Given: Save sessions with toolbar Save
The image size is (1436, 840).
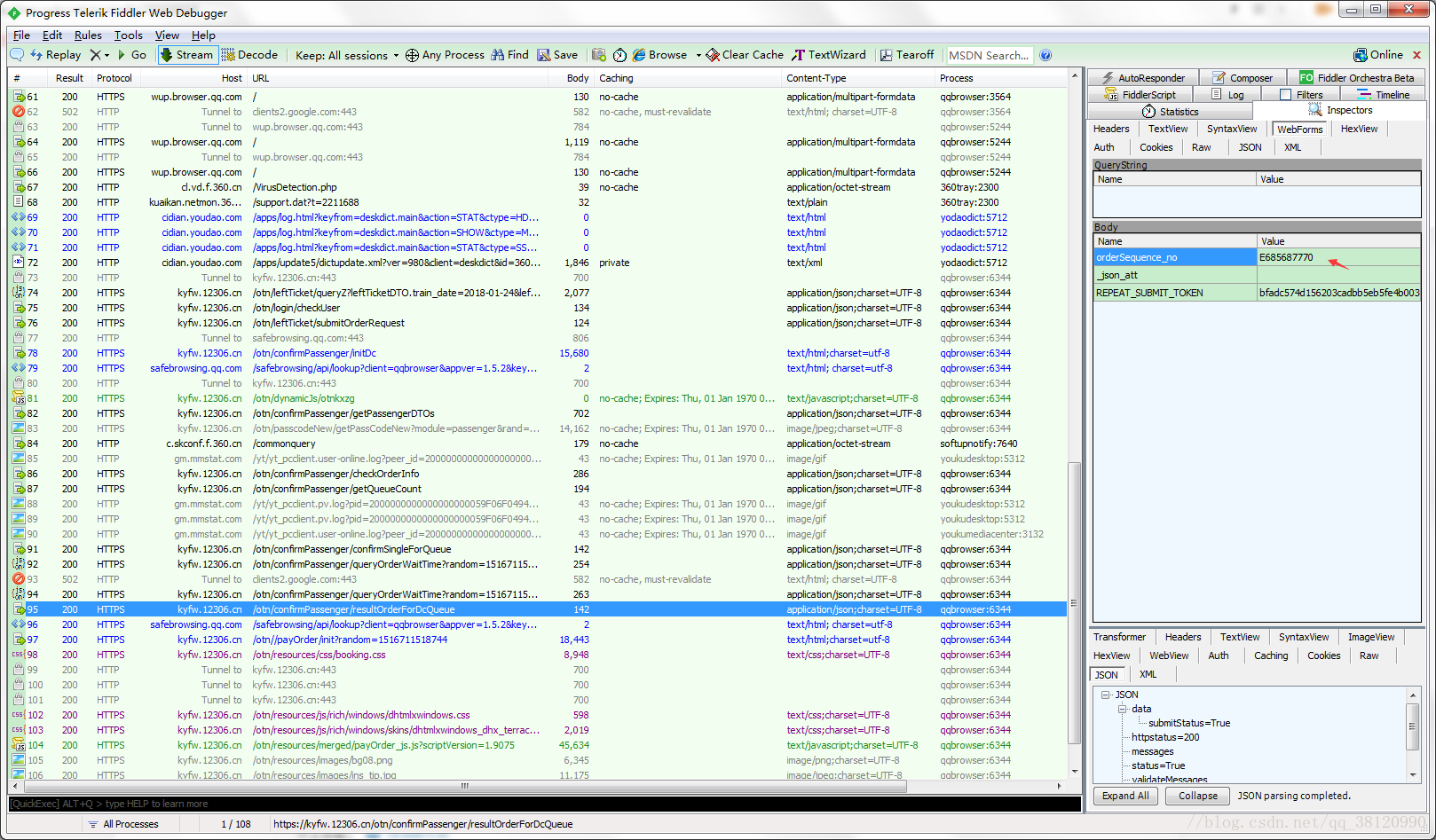Looking at the screenshot, I should coord(557,55).
